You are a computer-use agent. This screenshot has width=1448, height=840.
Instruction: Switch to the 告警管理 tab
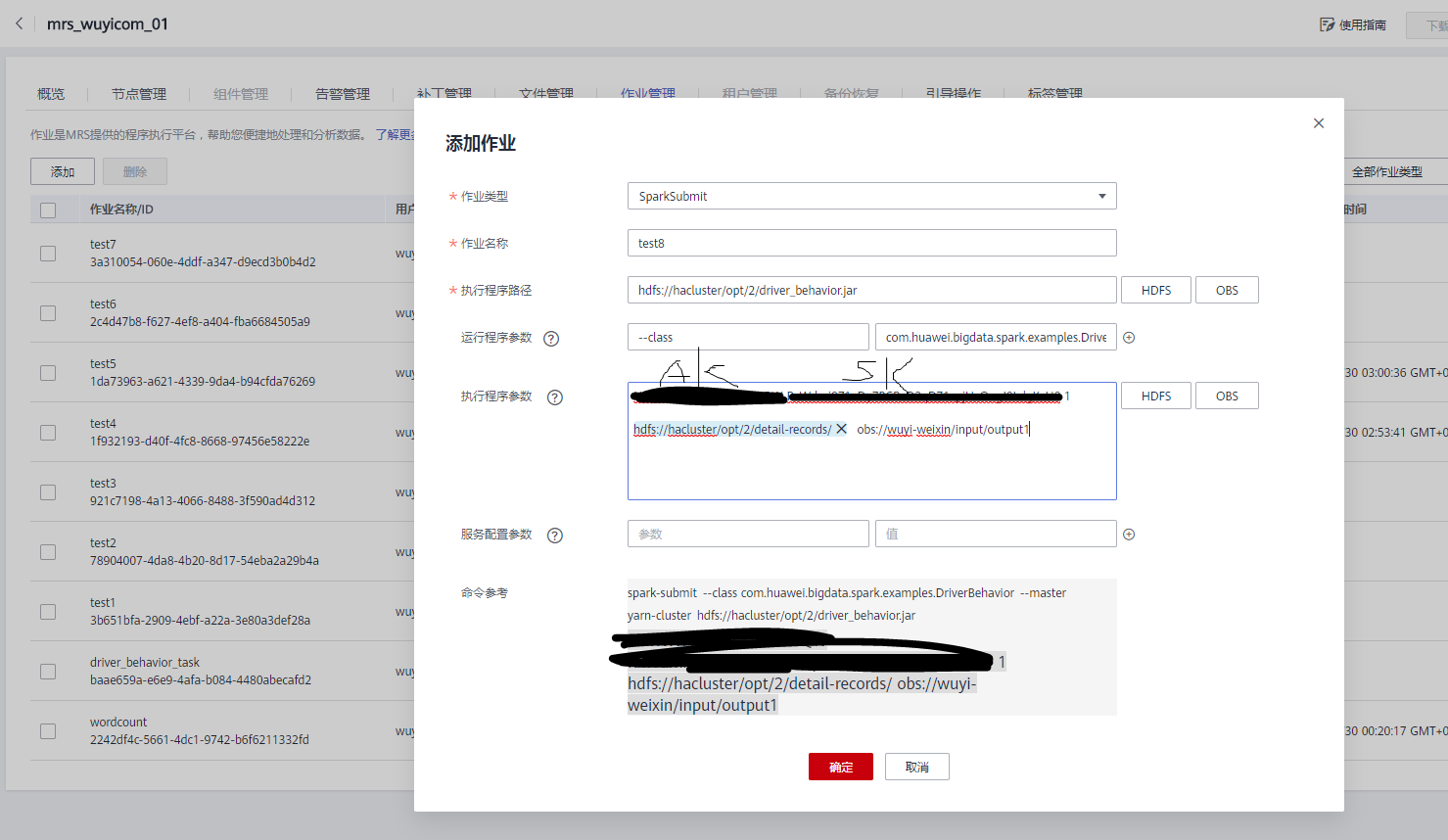tap(343, 94)
